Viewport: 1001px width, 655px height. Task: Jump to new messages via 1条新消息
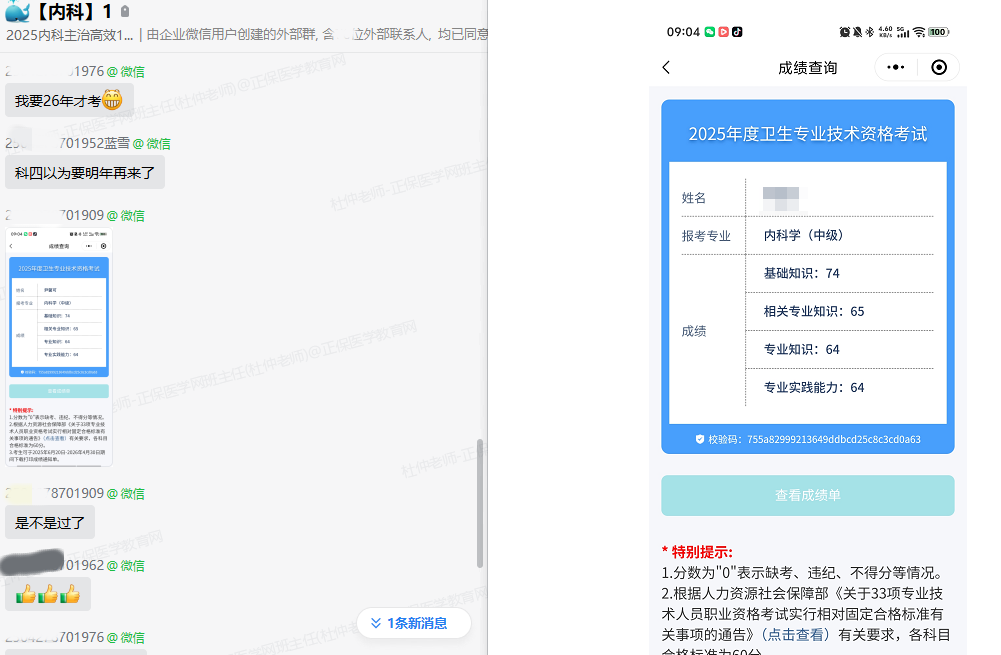tap(413, 623)
